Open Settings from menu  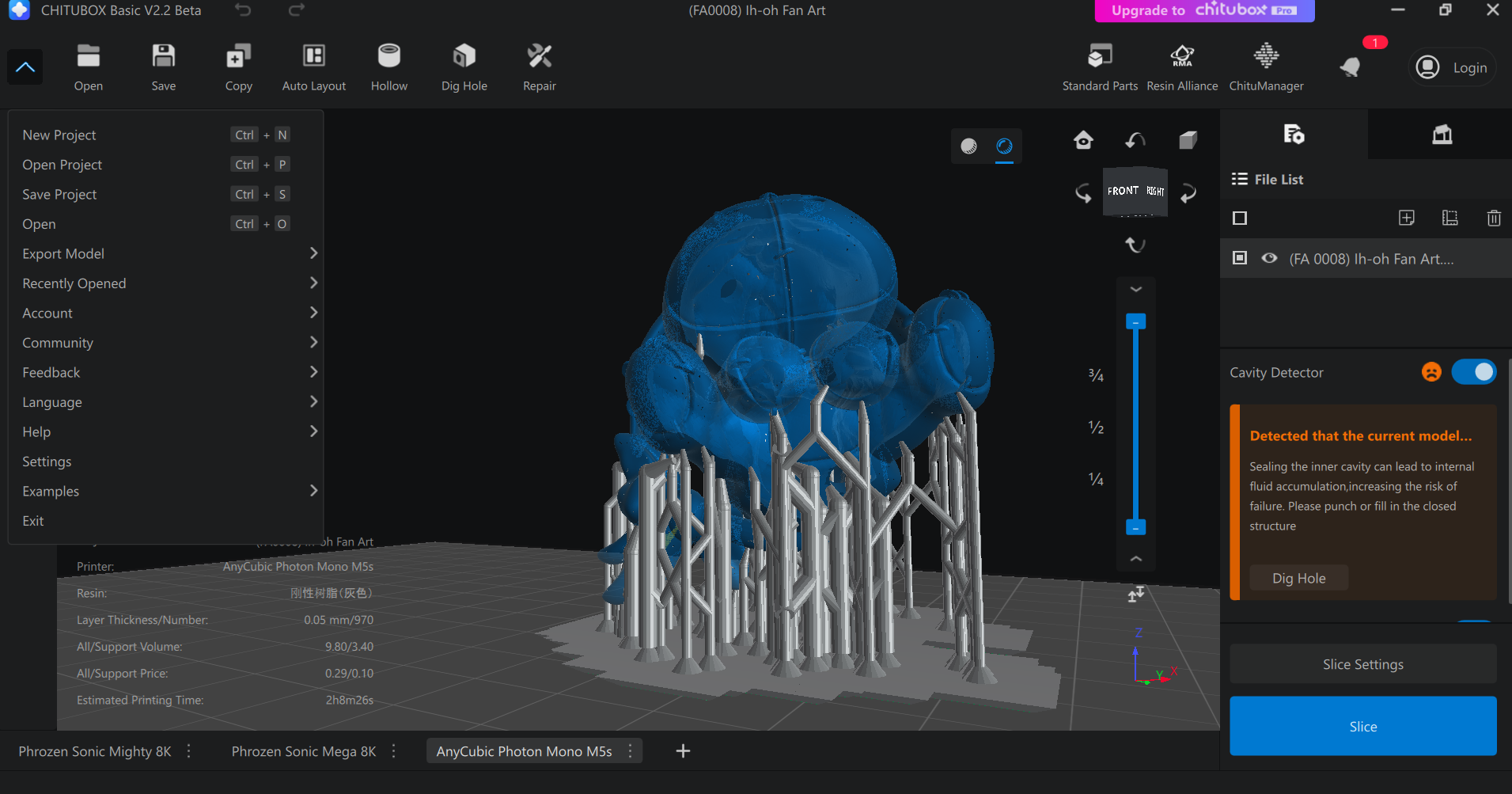165,461
